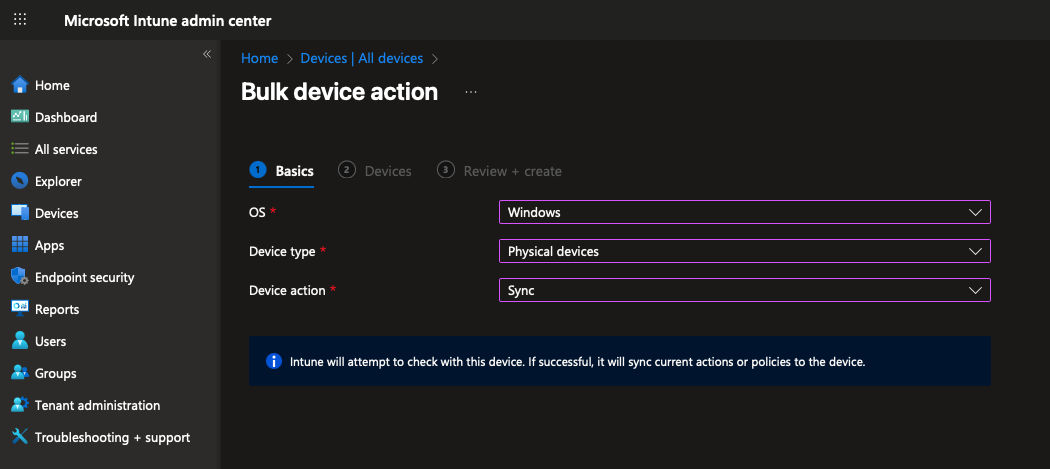The width and height of the screenshot is (1050, 469).
Task: Click the All services list icon
Action: pos(19,149)
